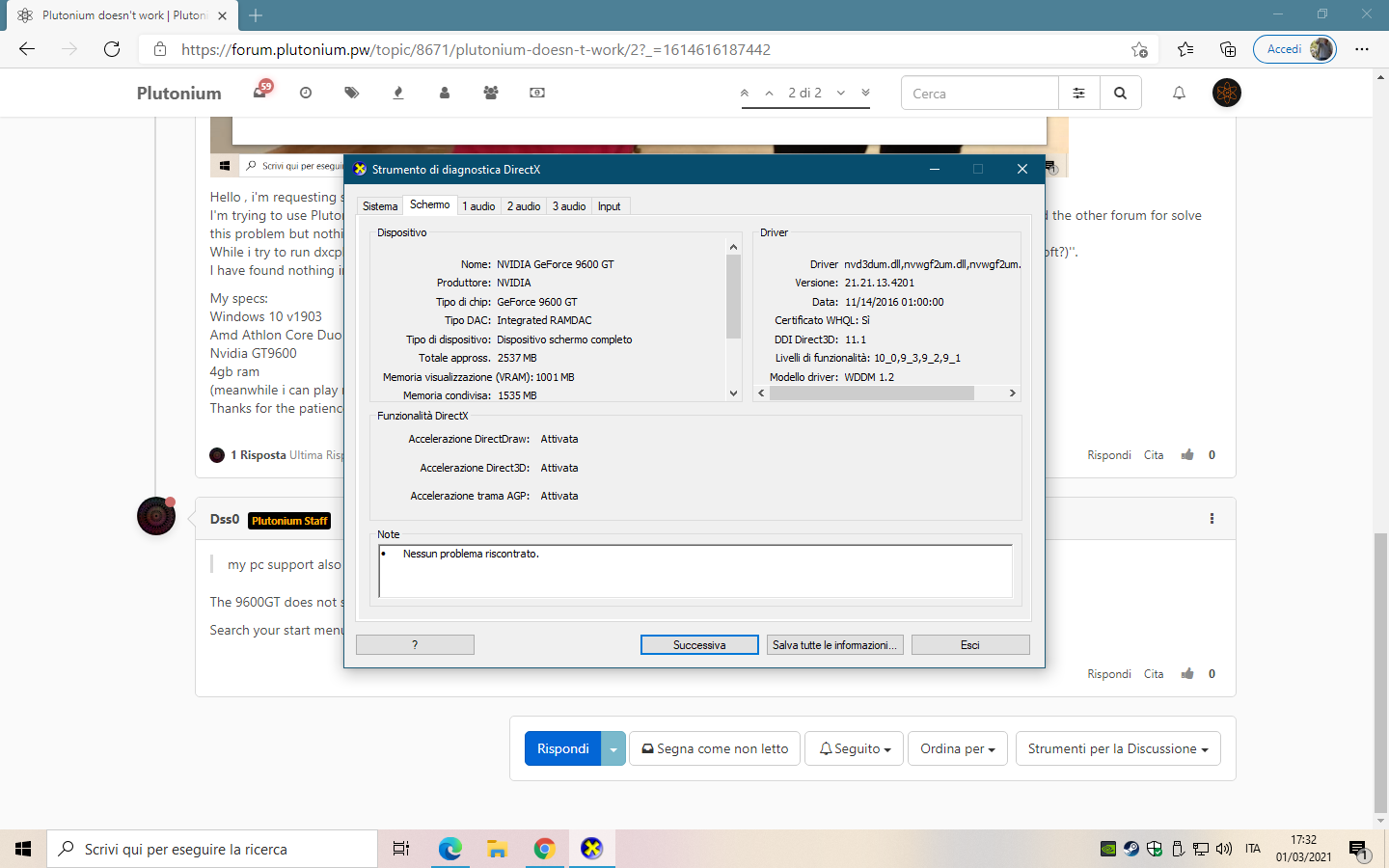This screenshot has width=1389, height=868.
Task: Open Strumenti per la Discussione dropdown
Action: point(1118,748)
